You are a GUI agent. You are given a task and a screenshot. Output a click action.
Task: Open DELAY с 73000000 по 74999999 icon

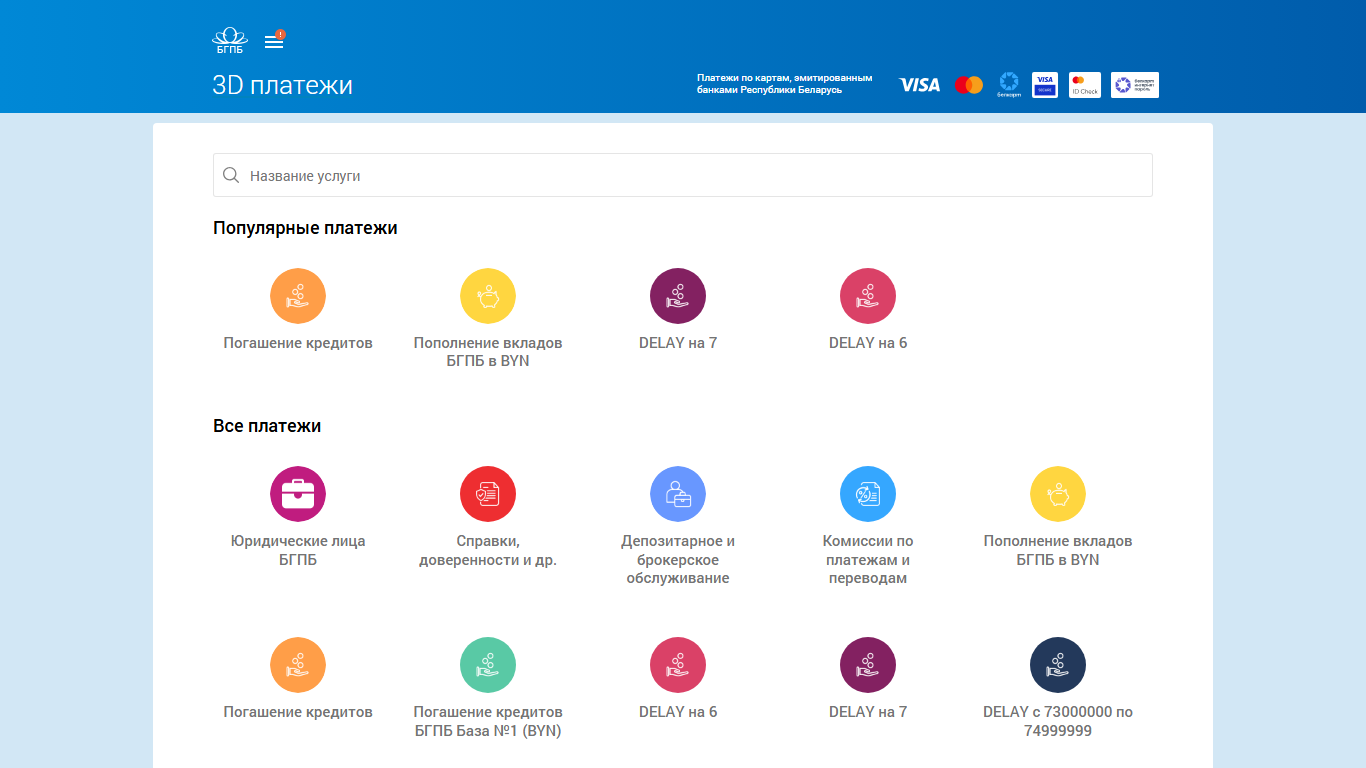1058,665
